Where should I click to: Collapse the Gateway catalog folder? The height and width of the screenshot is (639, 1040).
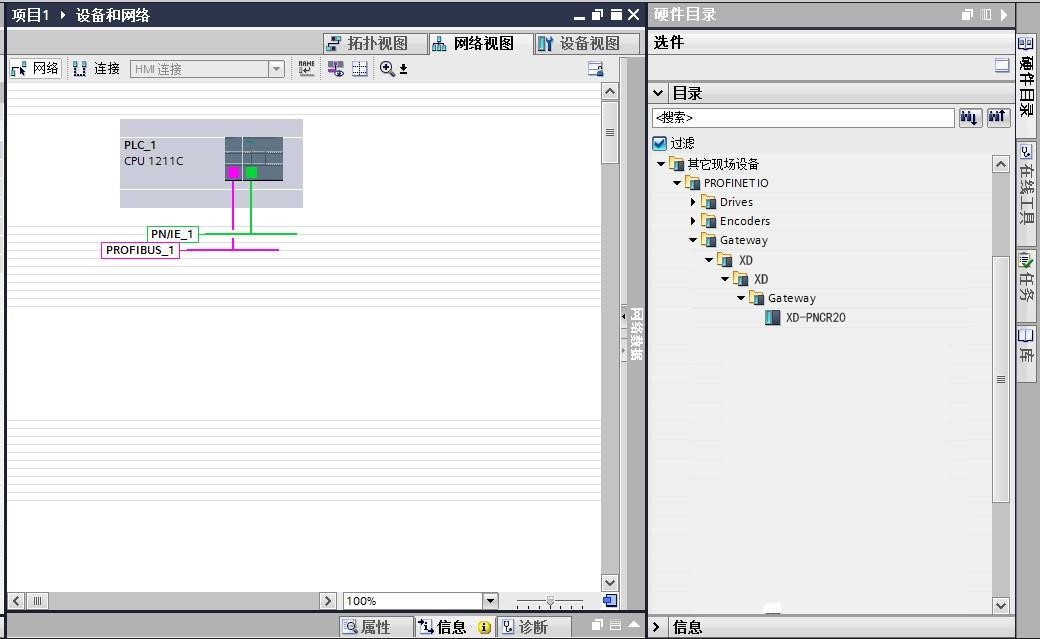(693, 240)
